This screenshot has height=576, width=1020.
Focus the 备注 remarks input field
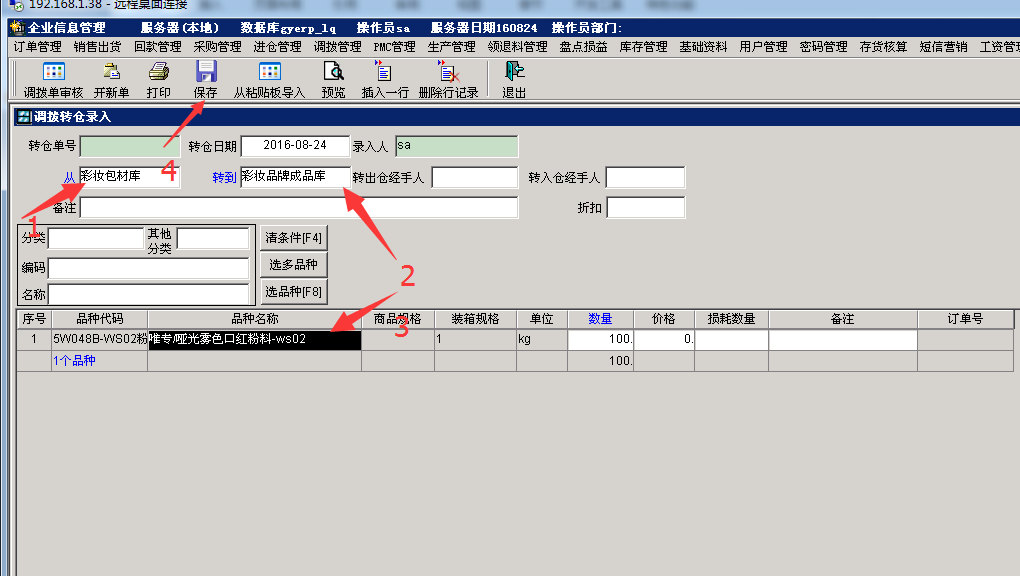298,207
